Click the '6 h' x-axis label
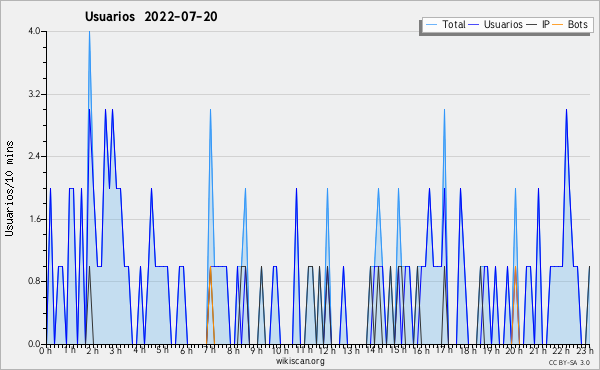This screenshot has height=370, width=600. pyautogui.click(x=186, y=350)
